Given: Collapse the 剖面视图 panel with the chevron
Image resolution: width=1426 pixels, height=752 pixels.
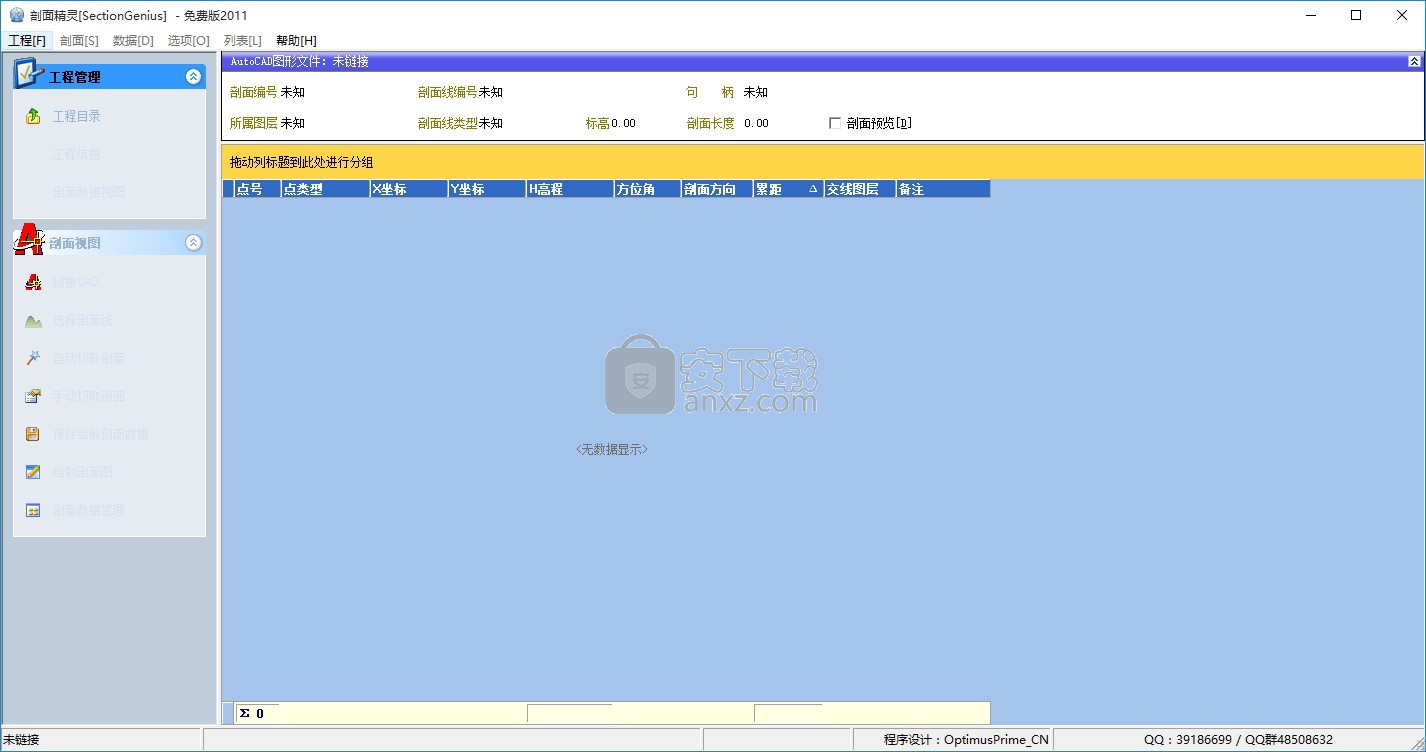Looking at the screenshot, I should 194,243.
